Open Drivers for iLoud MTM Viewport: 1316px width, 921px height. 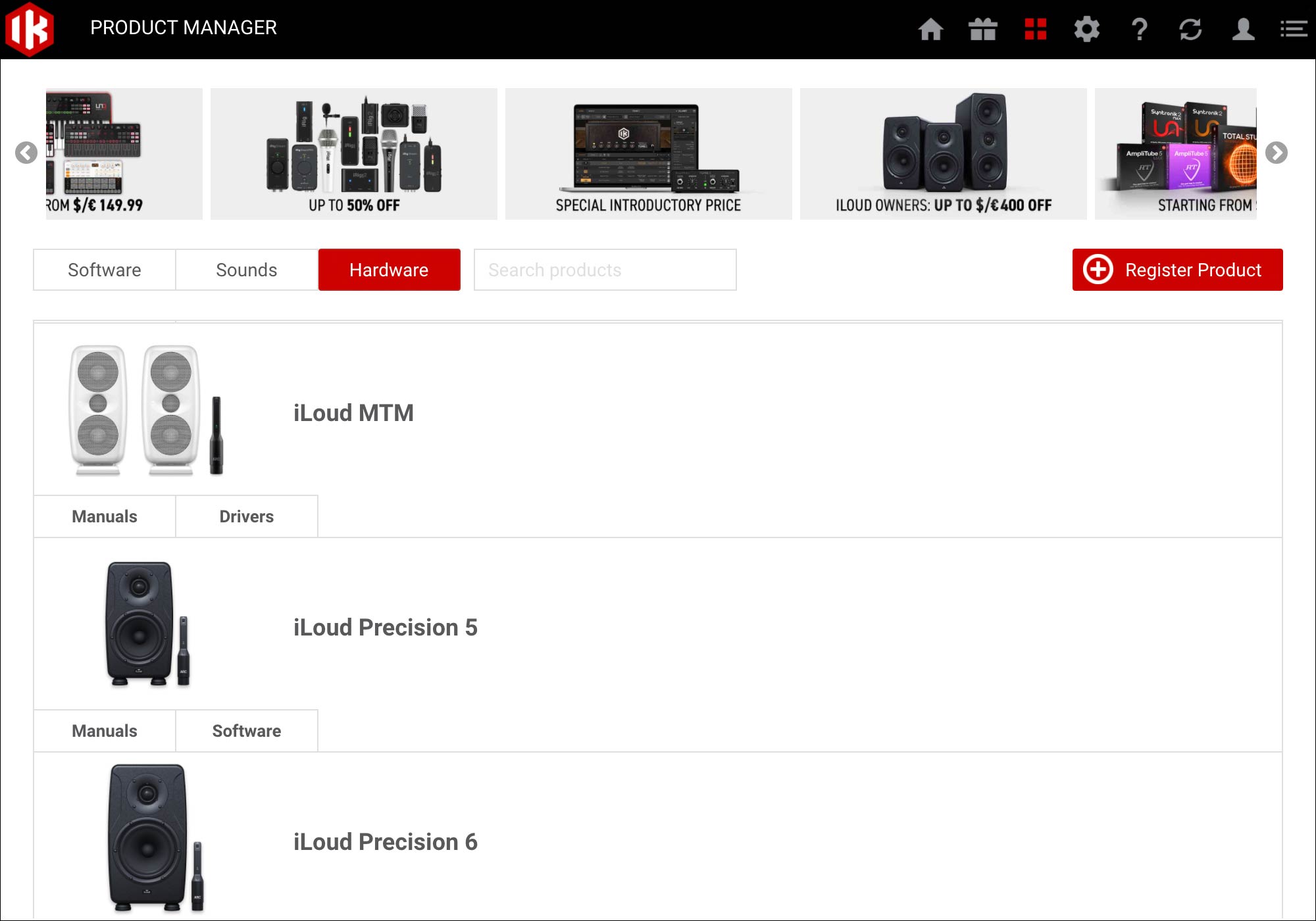(247, 516)
